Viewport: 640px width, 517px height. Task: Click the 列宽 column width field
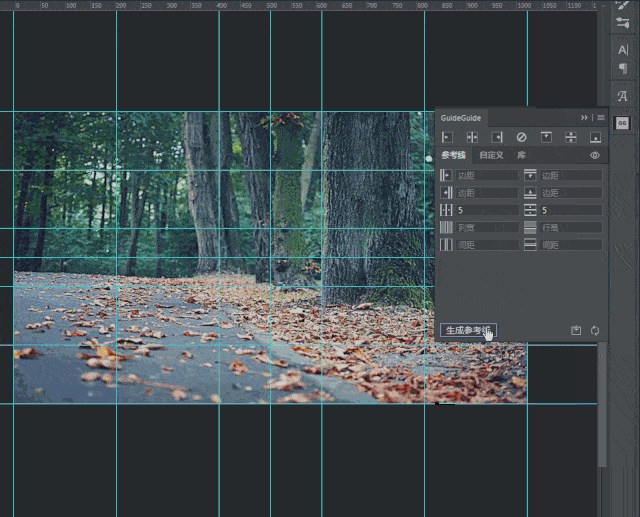tap(486, 228)
